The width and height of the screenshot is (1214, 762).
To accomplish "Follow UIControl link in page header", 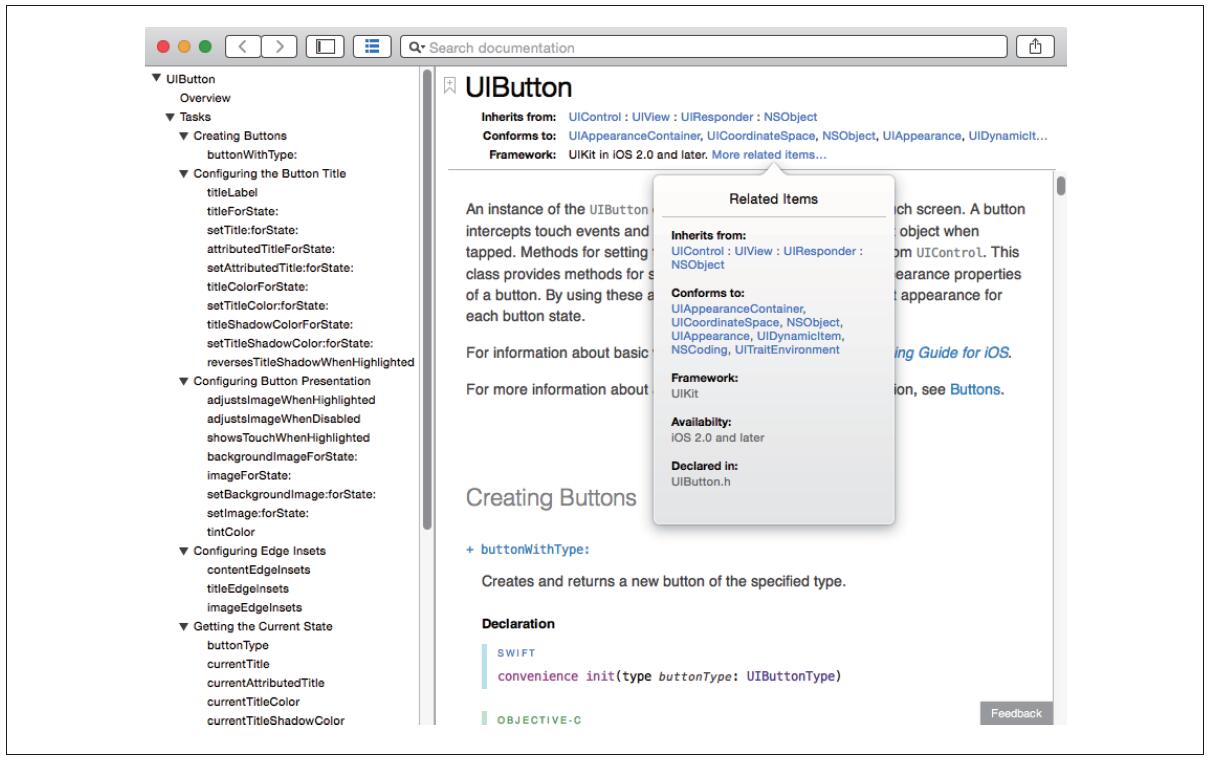I will (x=595, y=117).
